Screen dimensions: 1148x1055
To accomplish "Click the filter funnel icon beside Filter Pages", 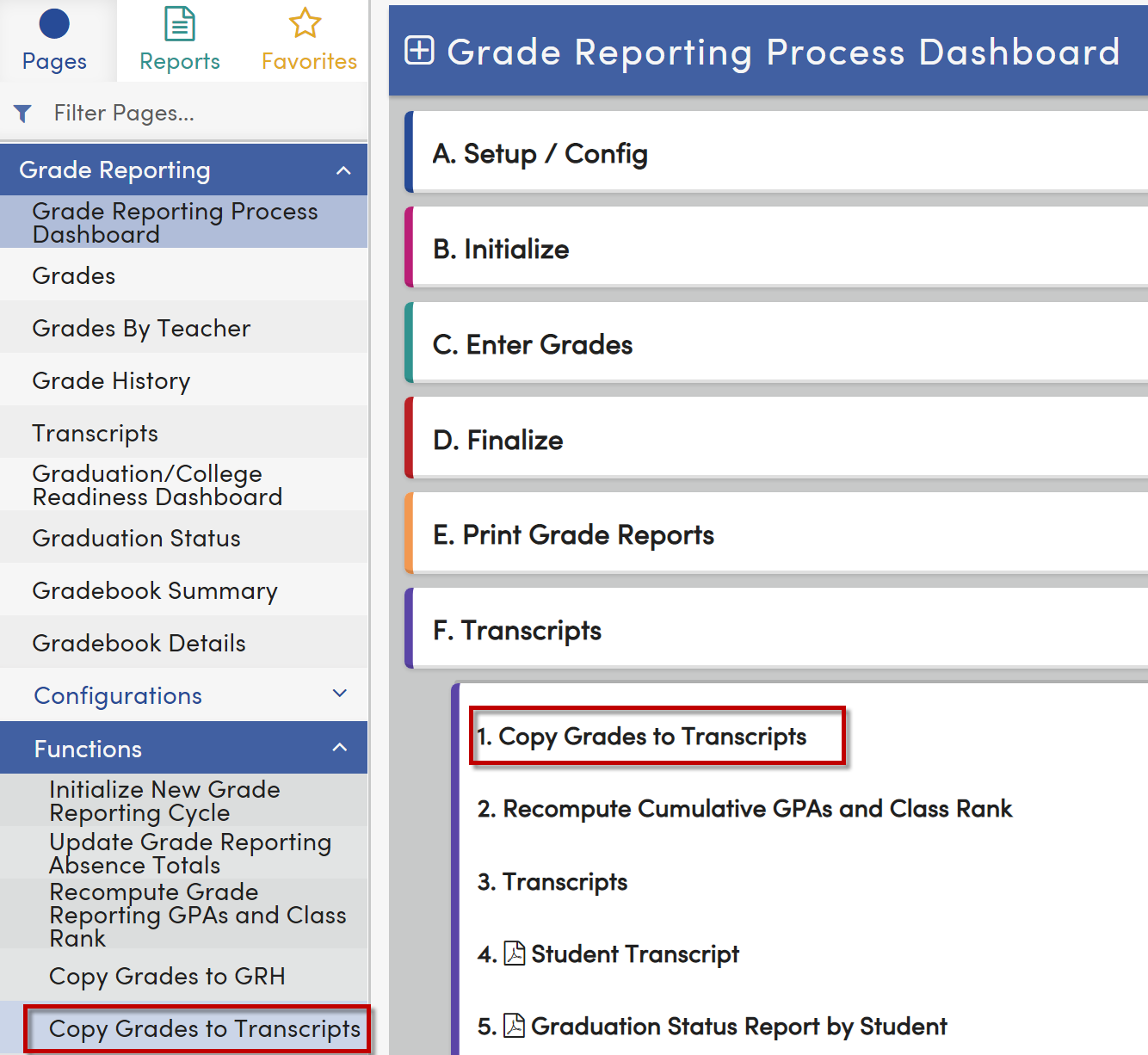I will [x=22, y=113].
